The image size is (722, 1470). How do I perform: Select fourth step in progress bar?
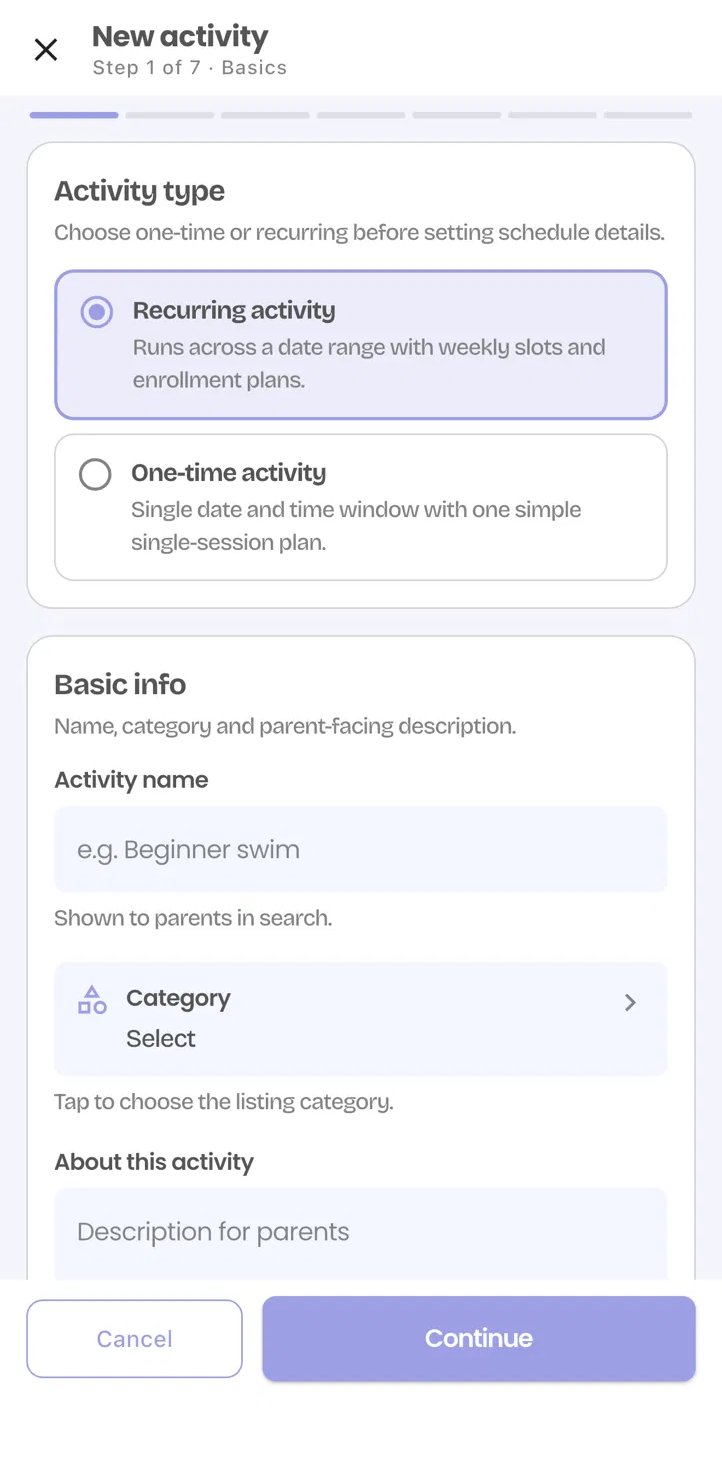tap(361, 115)
